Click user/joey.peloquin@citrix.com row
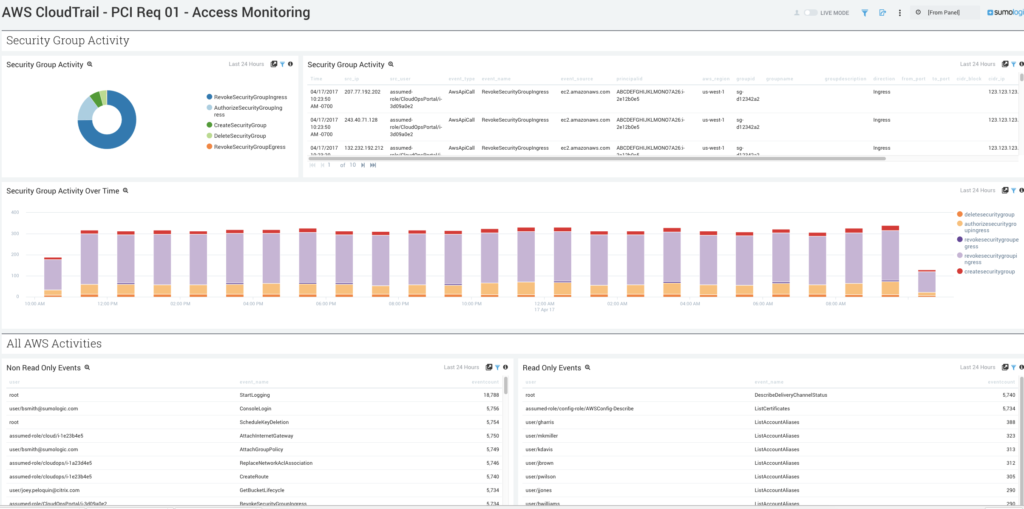Image resolution: width=1024 pixels, height=509 pixels. click(254, 490)
